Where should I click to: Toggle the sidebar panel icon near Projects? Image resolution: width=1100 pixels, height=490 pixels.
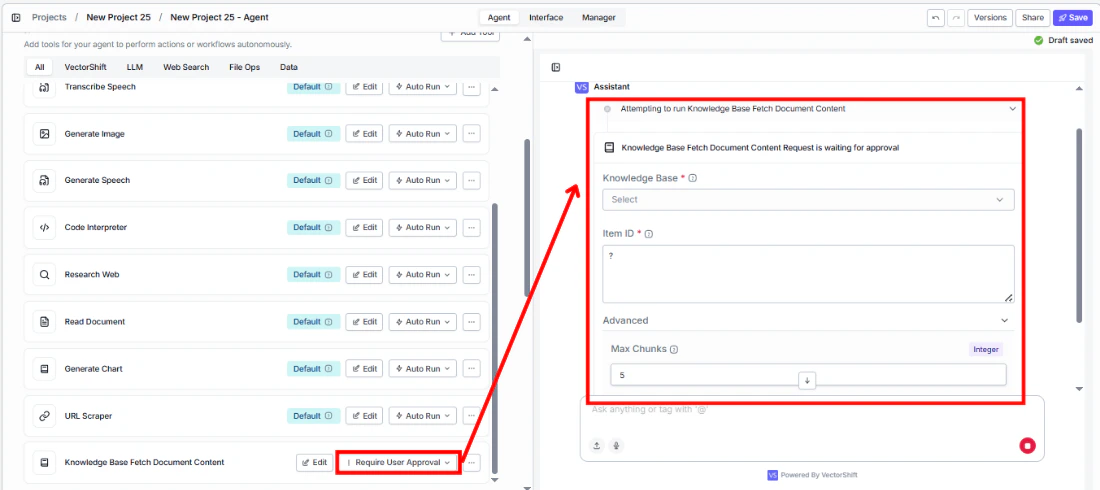pos(16,18)
